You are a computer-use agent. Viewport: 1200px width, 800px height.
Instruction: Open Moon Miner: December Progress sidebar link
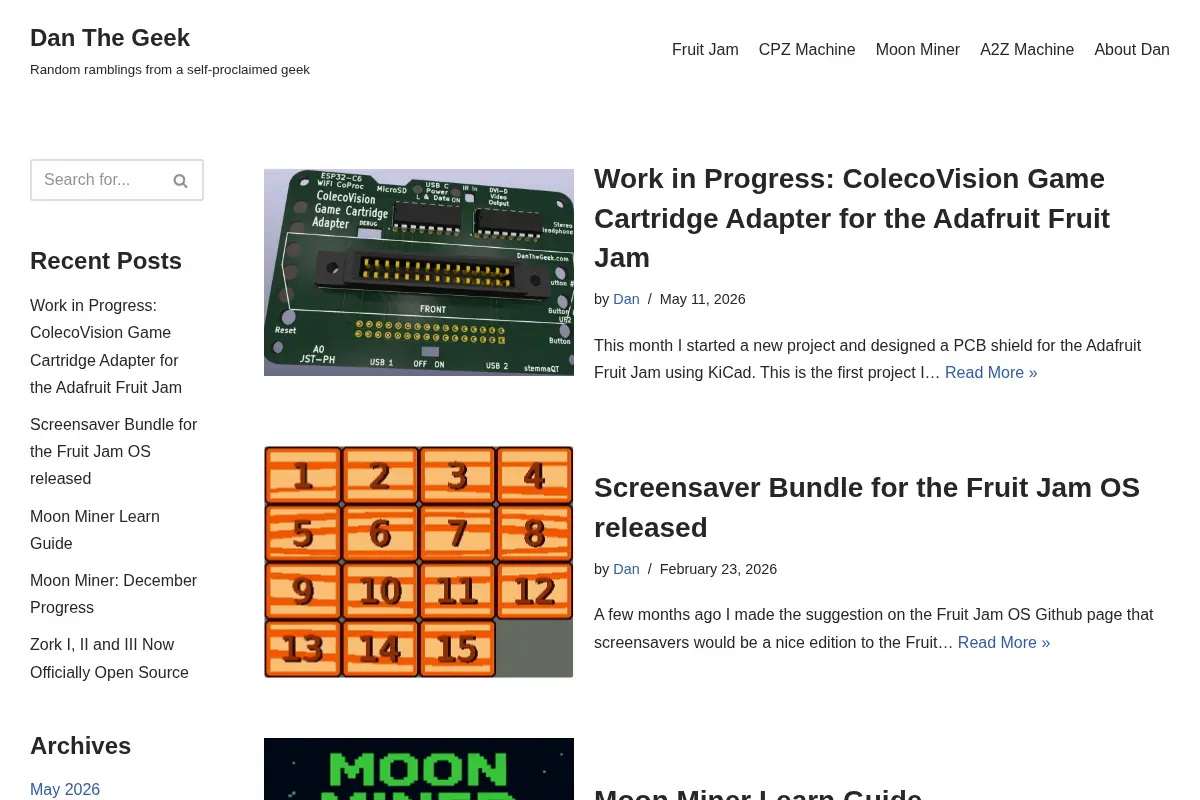tap(114, 594)
